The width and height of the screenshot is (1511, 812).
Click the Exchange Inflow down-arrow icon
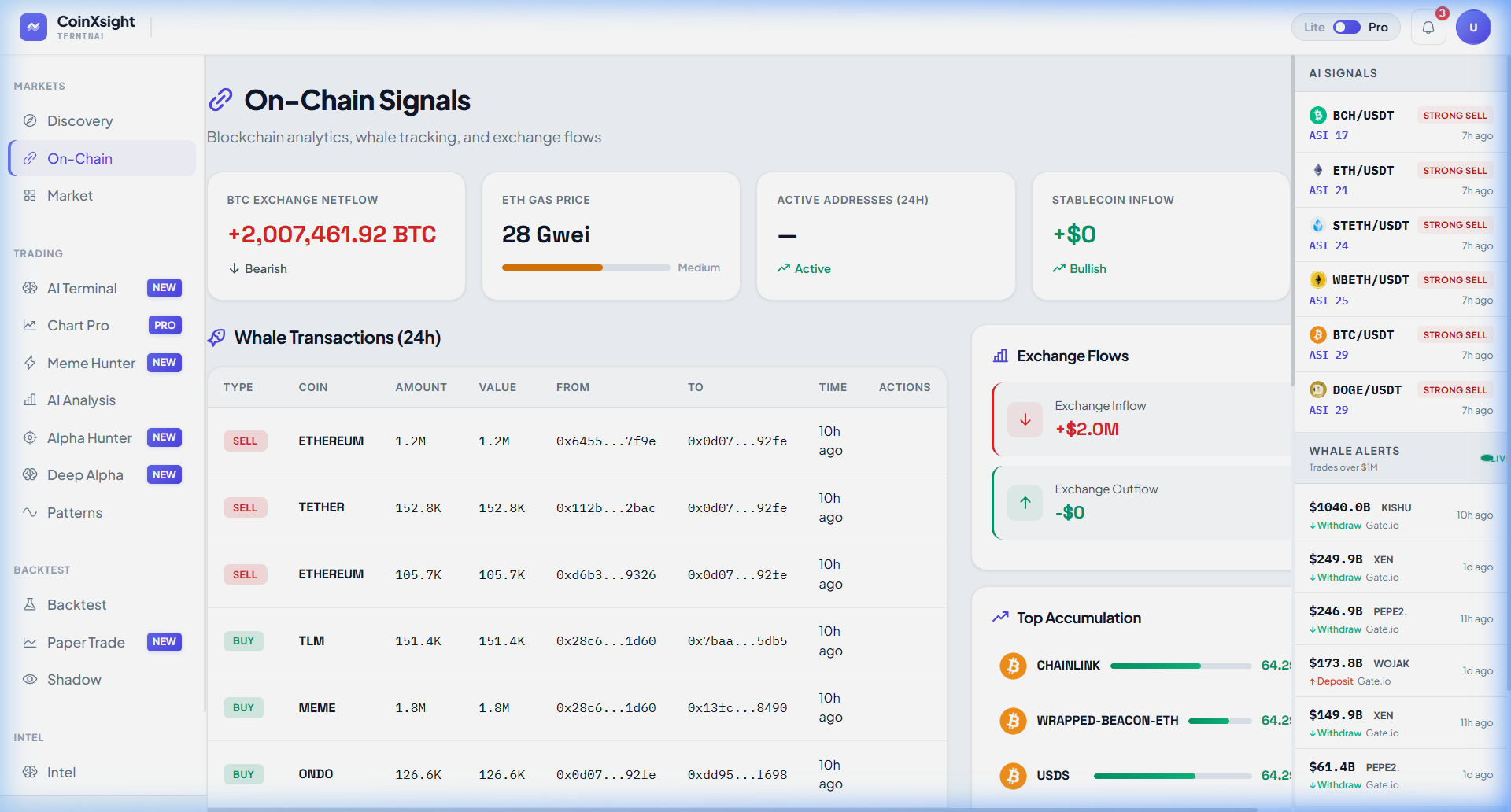(1025, 419)
